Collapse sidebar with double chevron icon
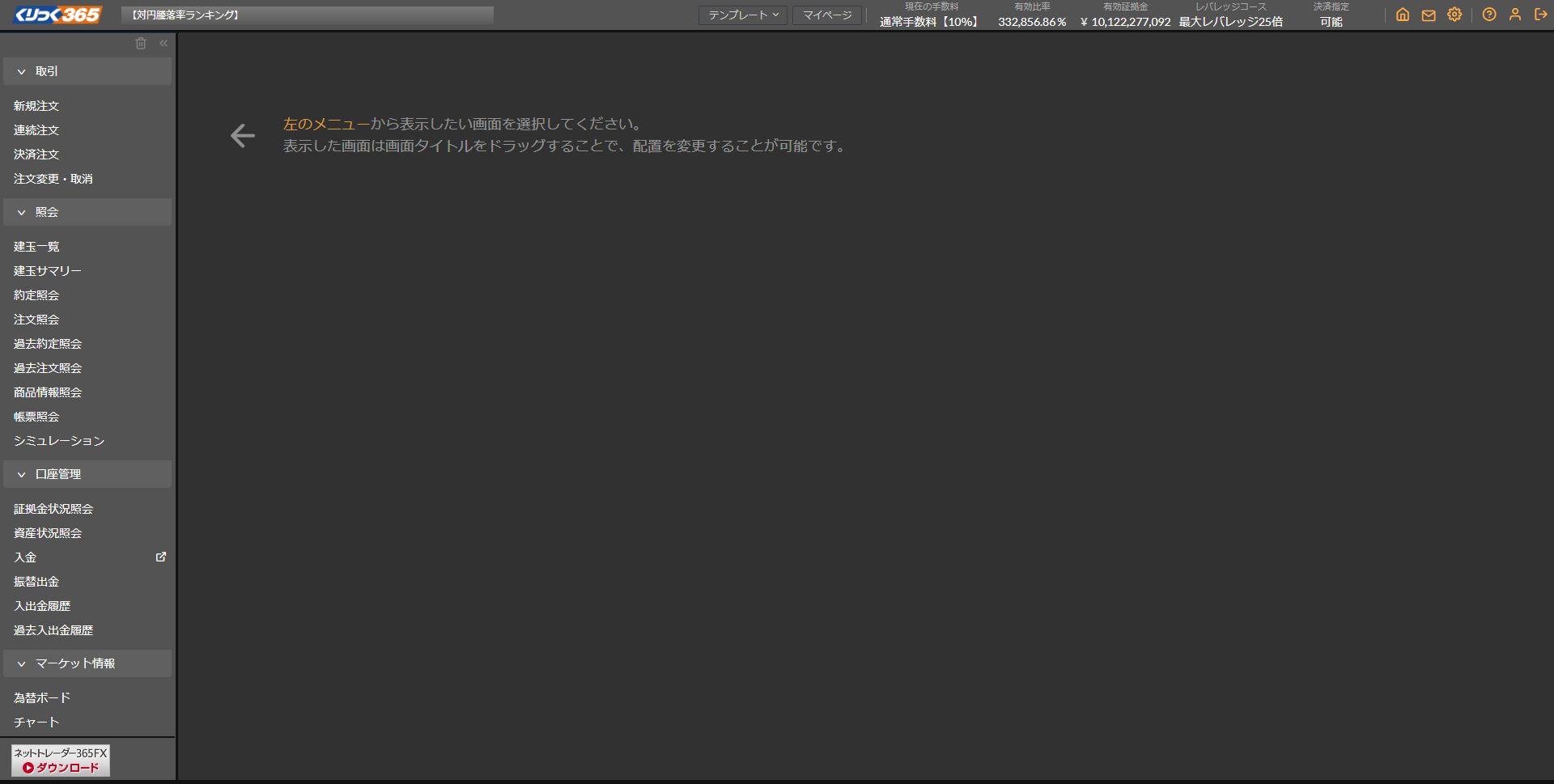Viewport: 1554px width, 784px height. tap(163, 43)
